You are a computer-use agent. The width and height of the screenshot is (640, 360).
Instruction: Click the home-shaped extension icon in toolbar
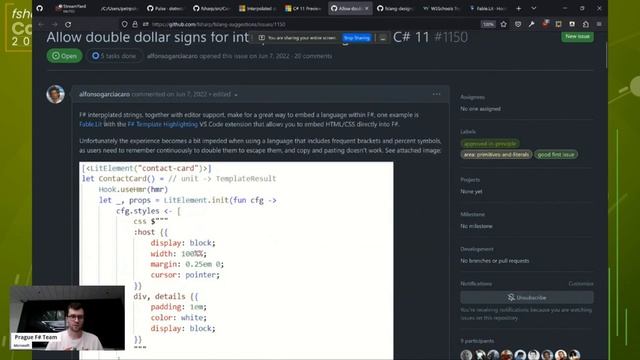(x=586, y=24)
